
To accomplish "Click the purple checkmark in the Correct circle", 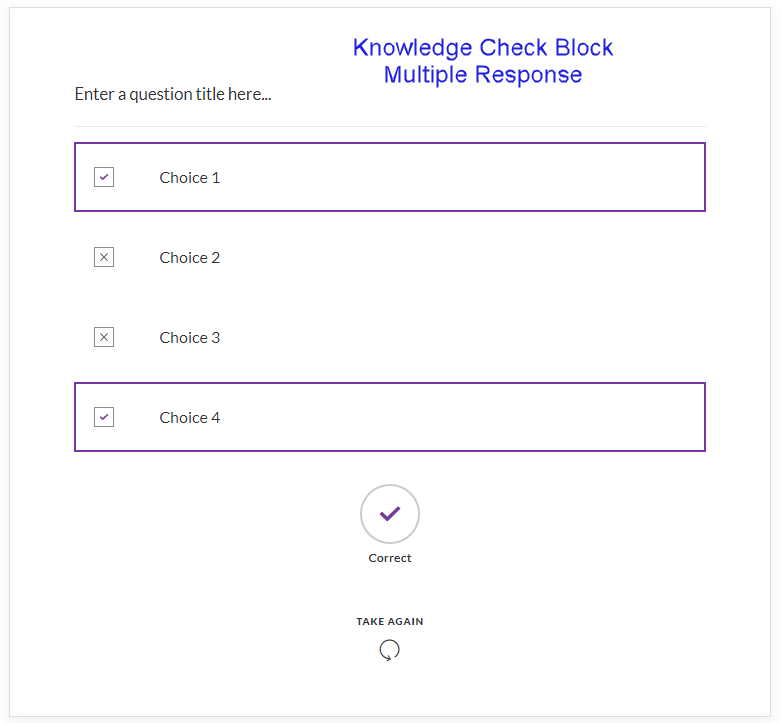I will (390, 513).
